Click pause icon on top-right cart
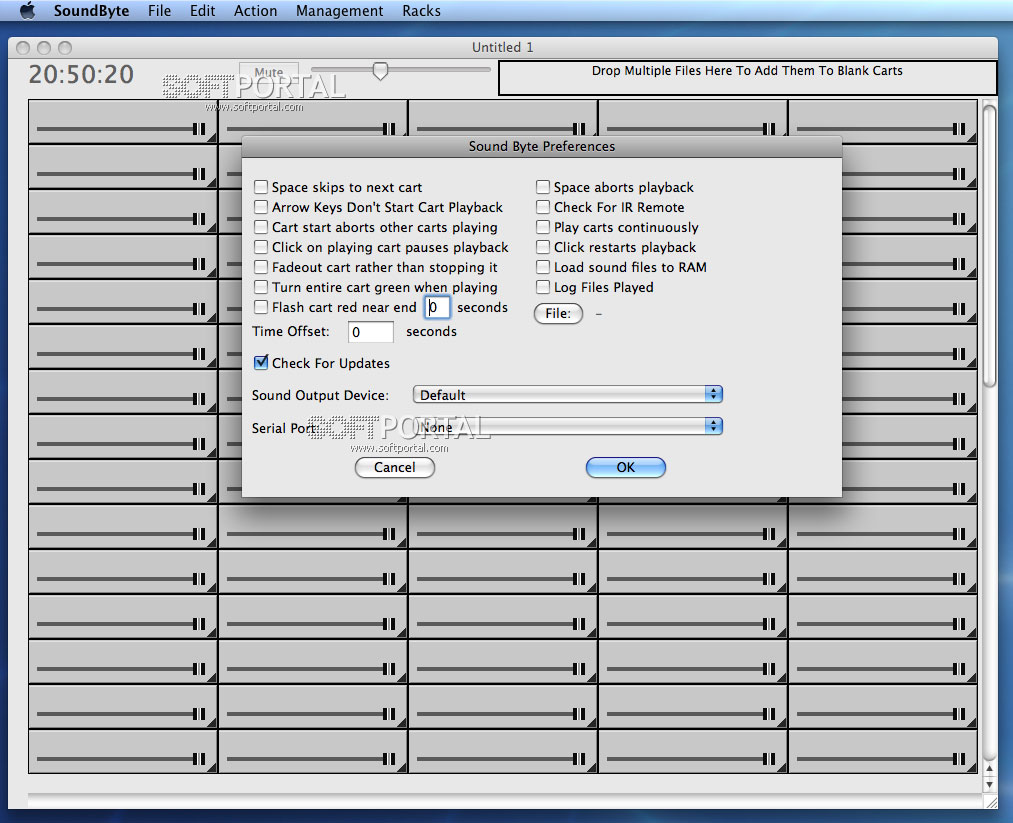The width and height of the screenshot is (1013, 823). click(x=959, y=129)
